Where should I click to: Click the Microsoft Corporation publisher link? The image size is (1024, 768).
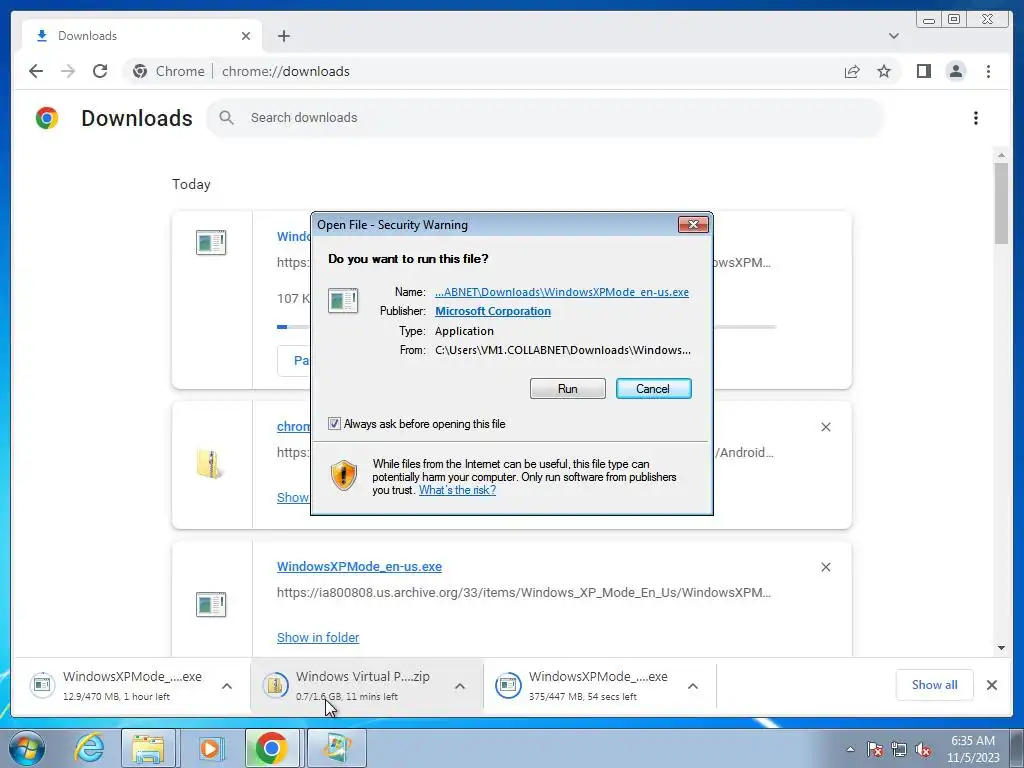[x=492, y=312]
